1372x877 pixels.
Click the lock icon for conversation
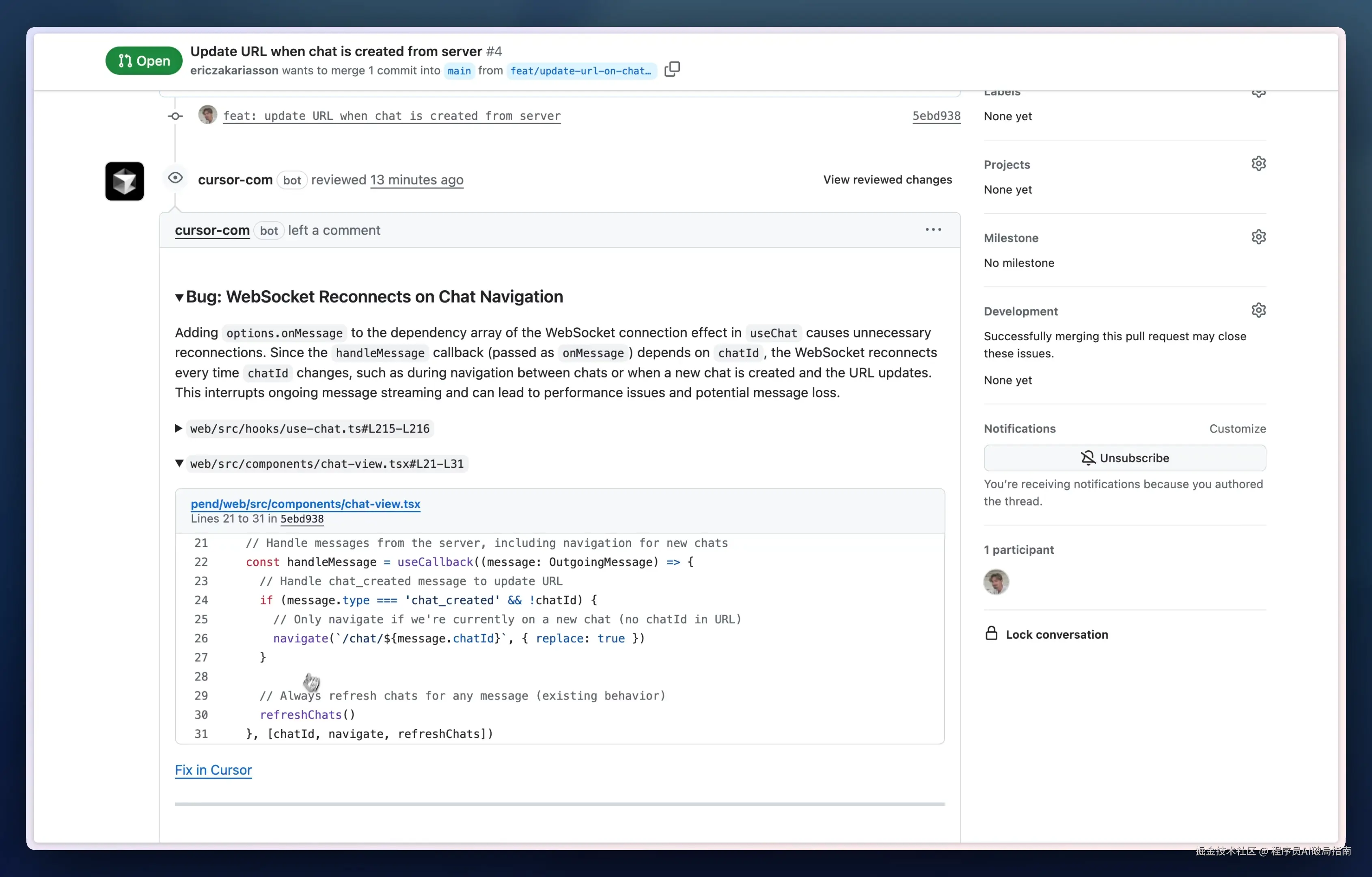point(991,634)
